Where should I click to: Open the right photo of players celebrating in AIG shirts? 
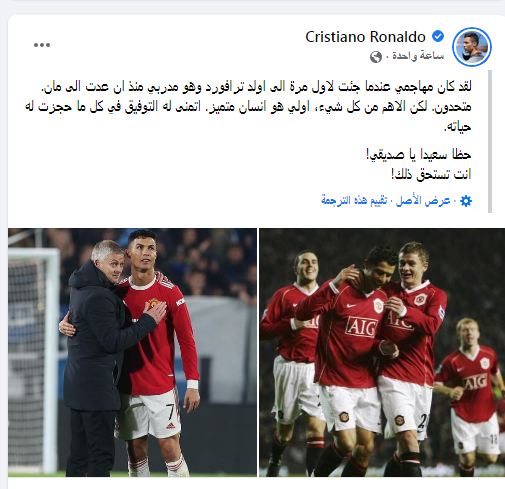pyautogui.click(x=382, y=352)
